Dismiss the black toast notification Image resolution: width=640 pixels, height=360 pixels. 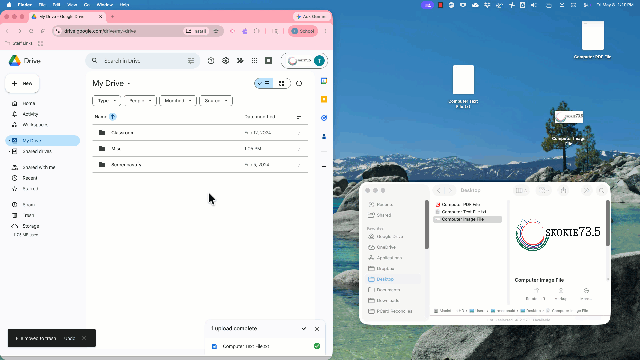(x=84, y=338)
